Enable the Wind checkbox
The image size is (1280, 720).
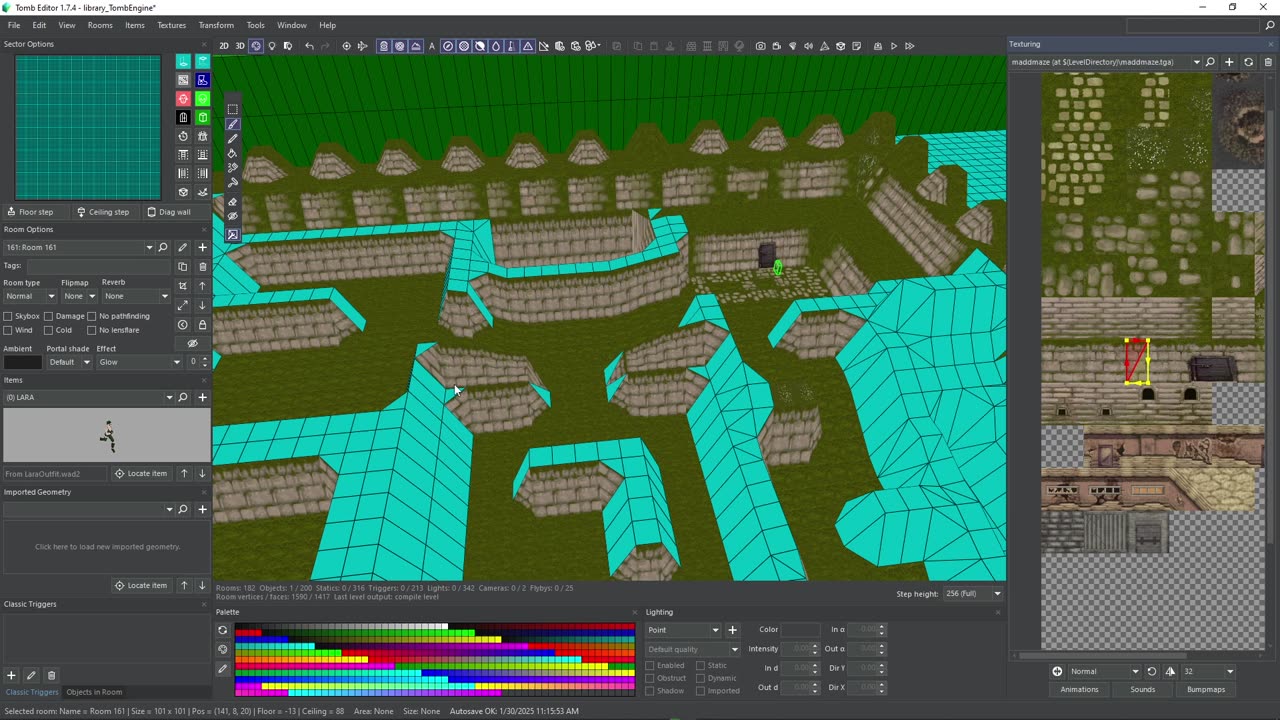click(8, 330)
